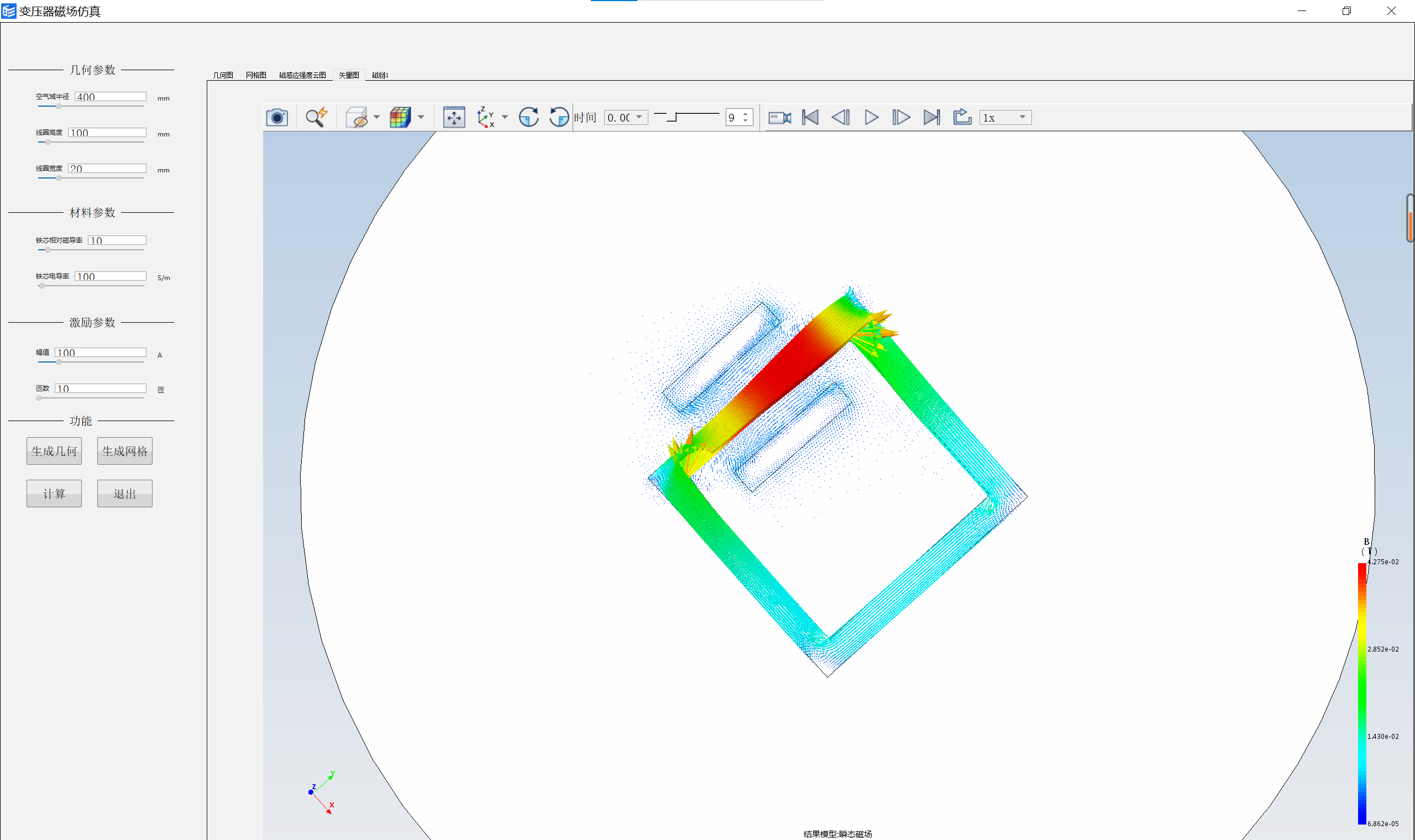Step back one frame
The width and height of the screenshot is (1415, 840).
(x=841, y=118)
